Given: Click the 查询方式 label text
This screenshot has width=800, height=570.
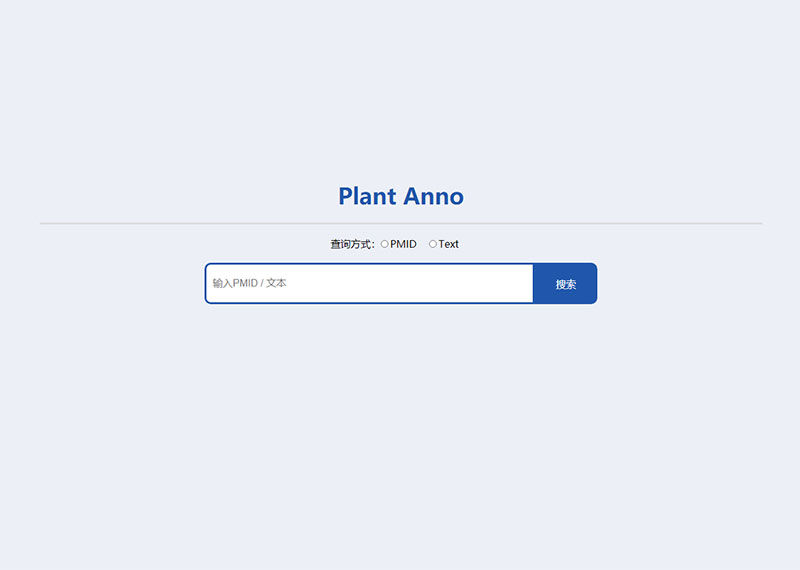Looking at the screenshot, I should point(352,244).
